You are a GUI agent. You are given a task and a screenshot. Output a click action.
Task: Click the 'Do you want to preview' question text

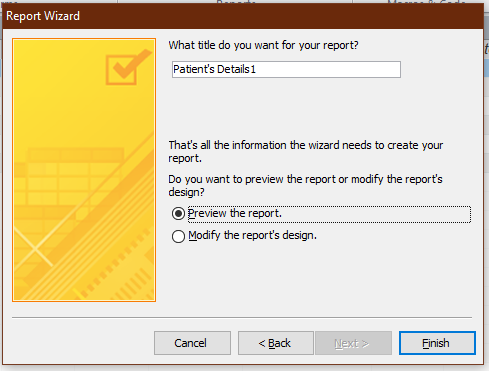tap(305, 185)
